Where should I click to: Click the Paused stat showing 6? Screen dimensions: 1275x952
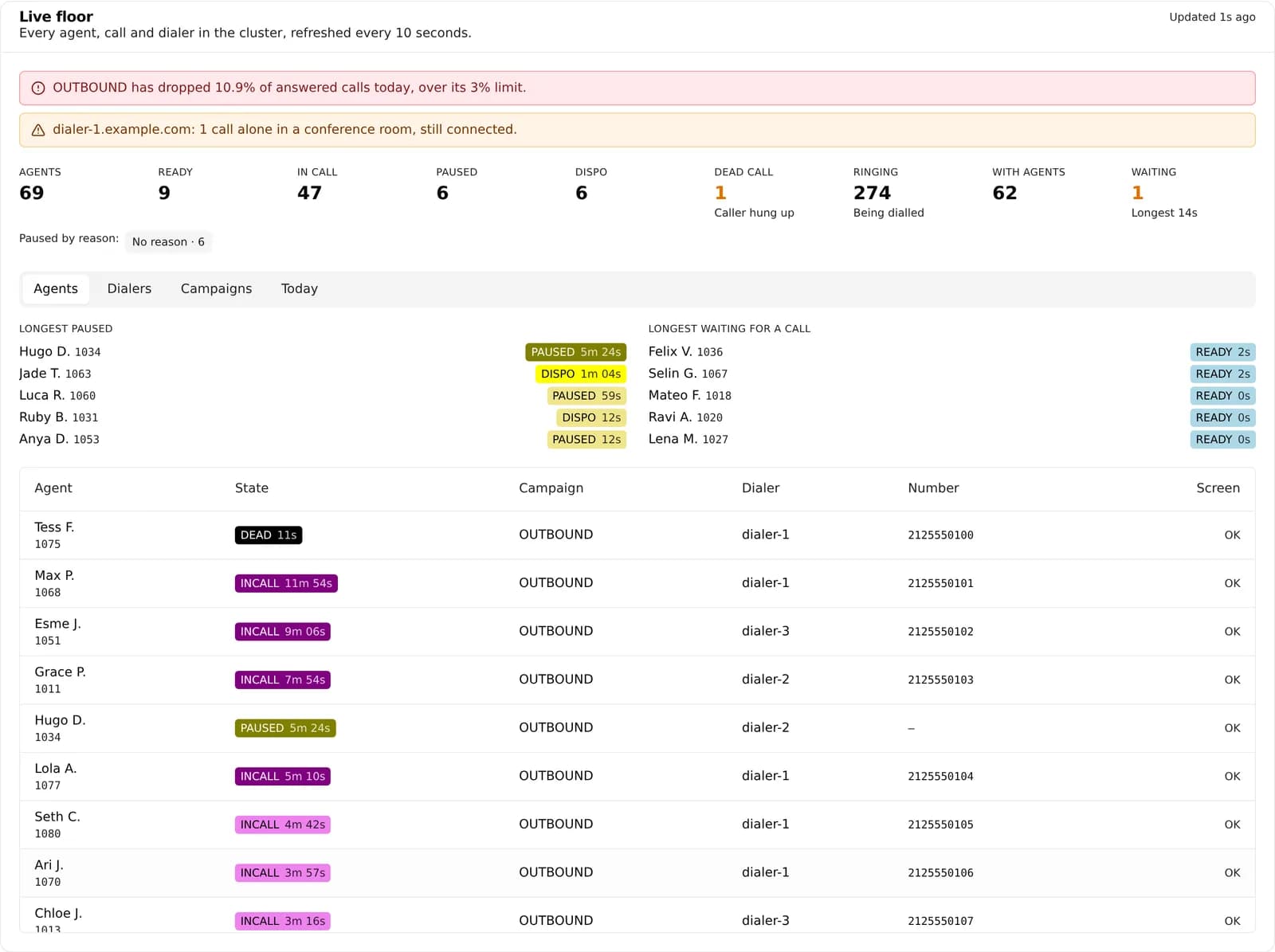pos(457,184)
